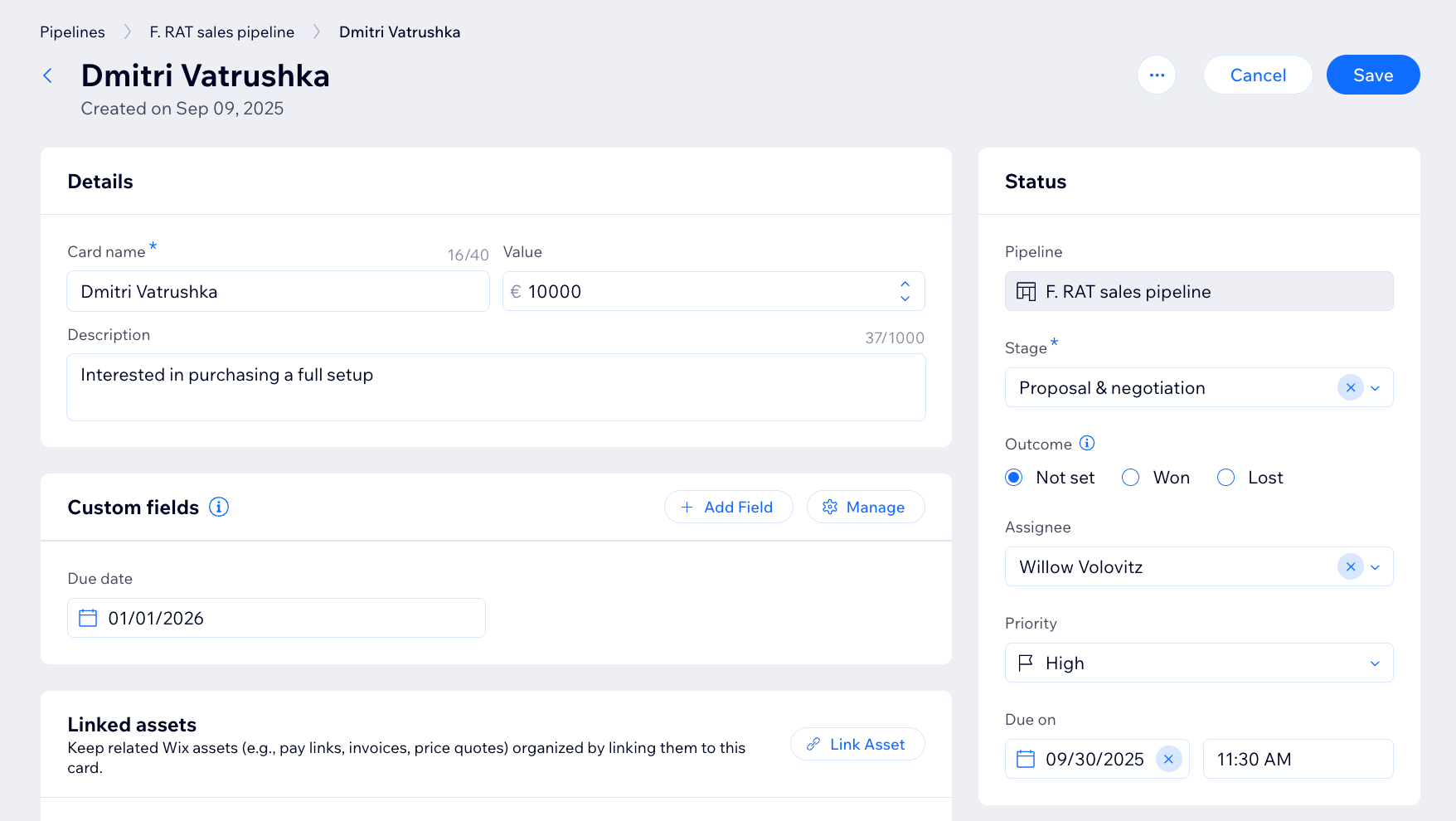Expand the Stage dropdown
The image size is (1456, 821).
coord(1376,387)
